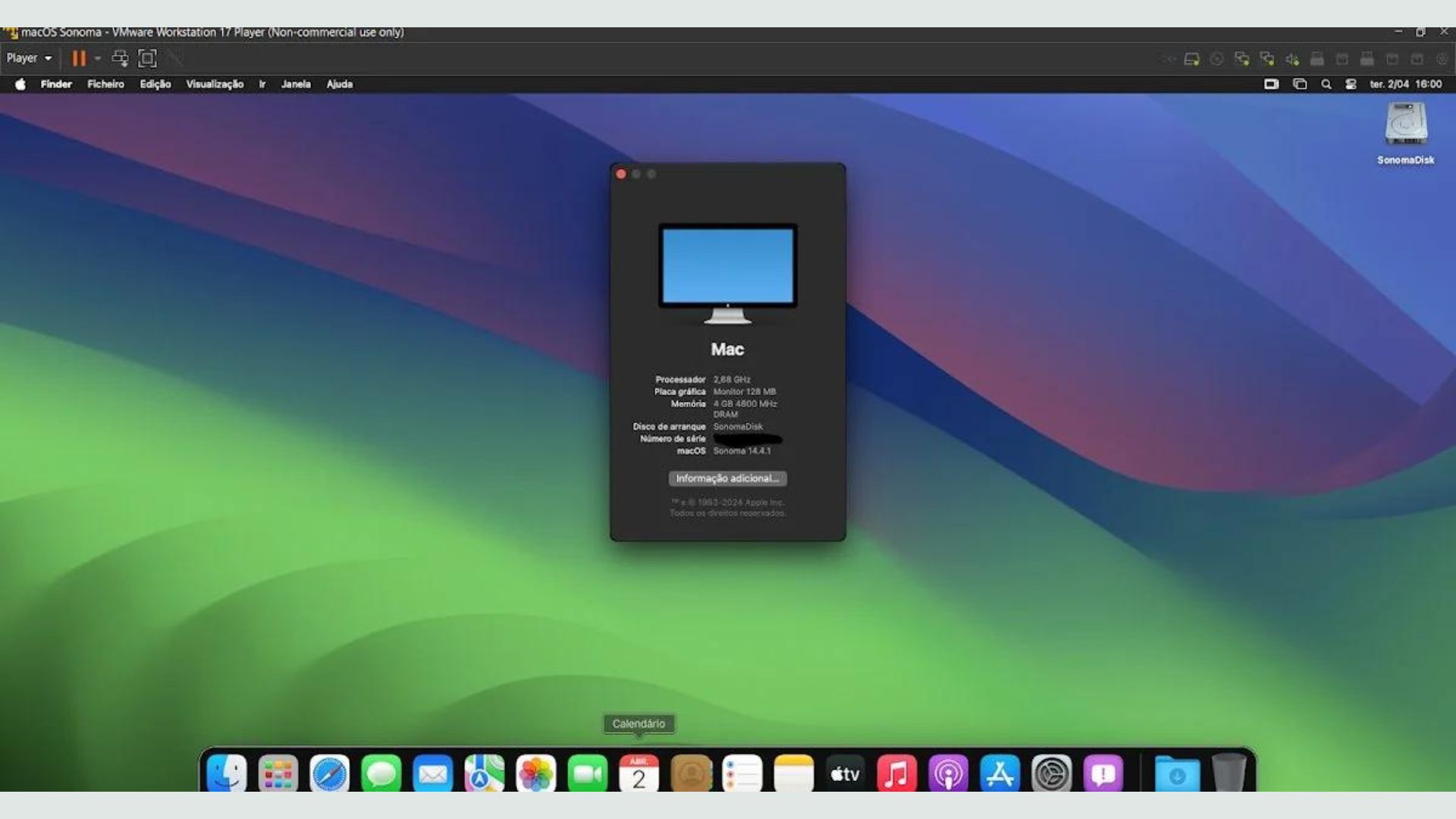Open Contacts from the Dock
The width and height of the screenshot is (1456, 819).
point(691,773)
